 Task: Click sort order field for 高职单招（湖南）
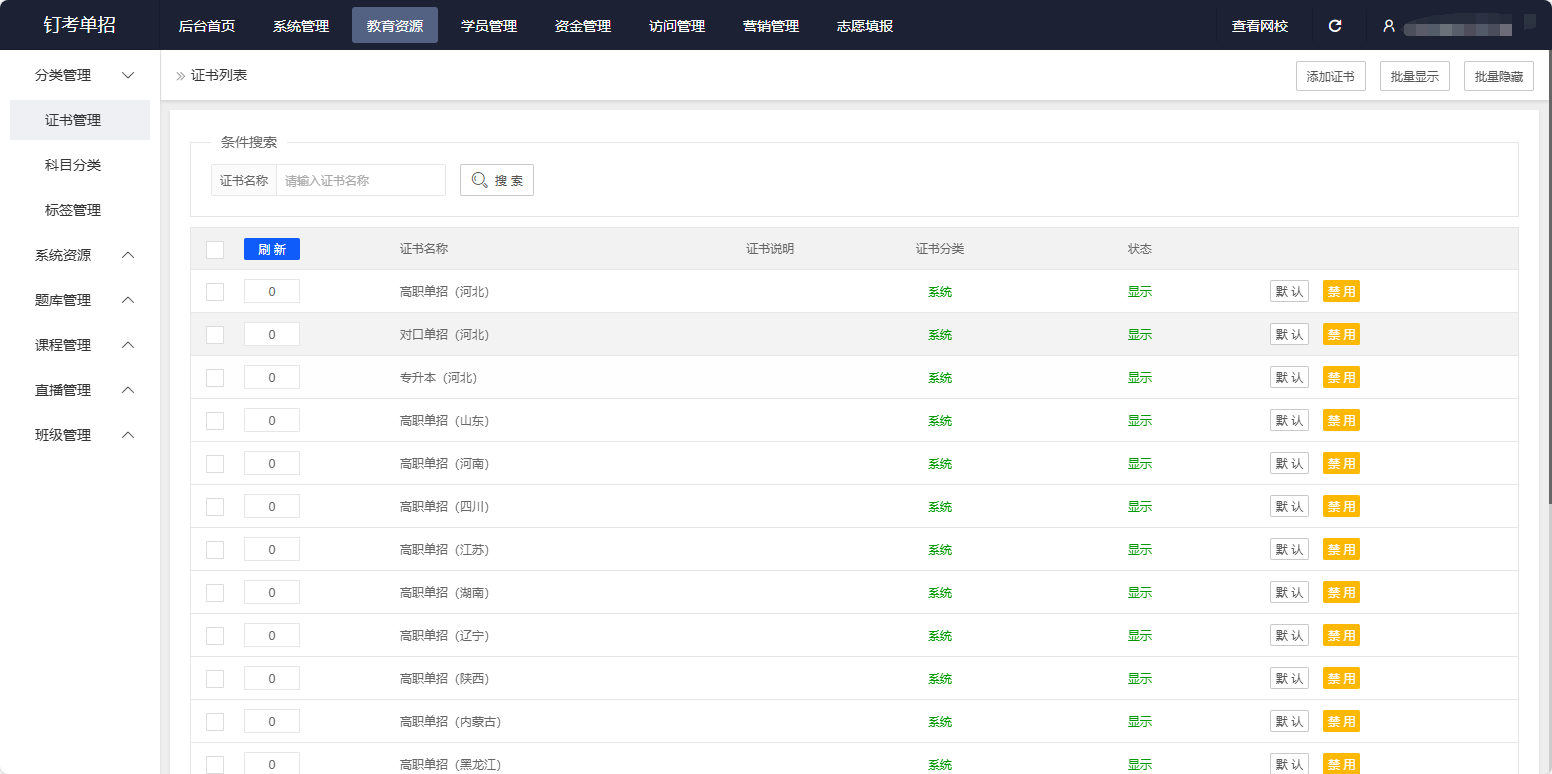pos(272,593)
